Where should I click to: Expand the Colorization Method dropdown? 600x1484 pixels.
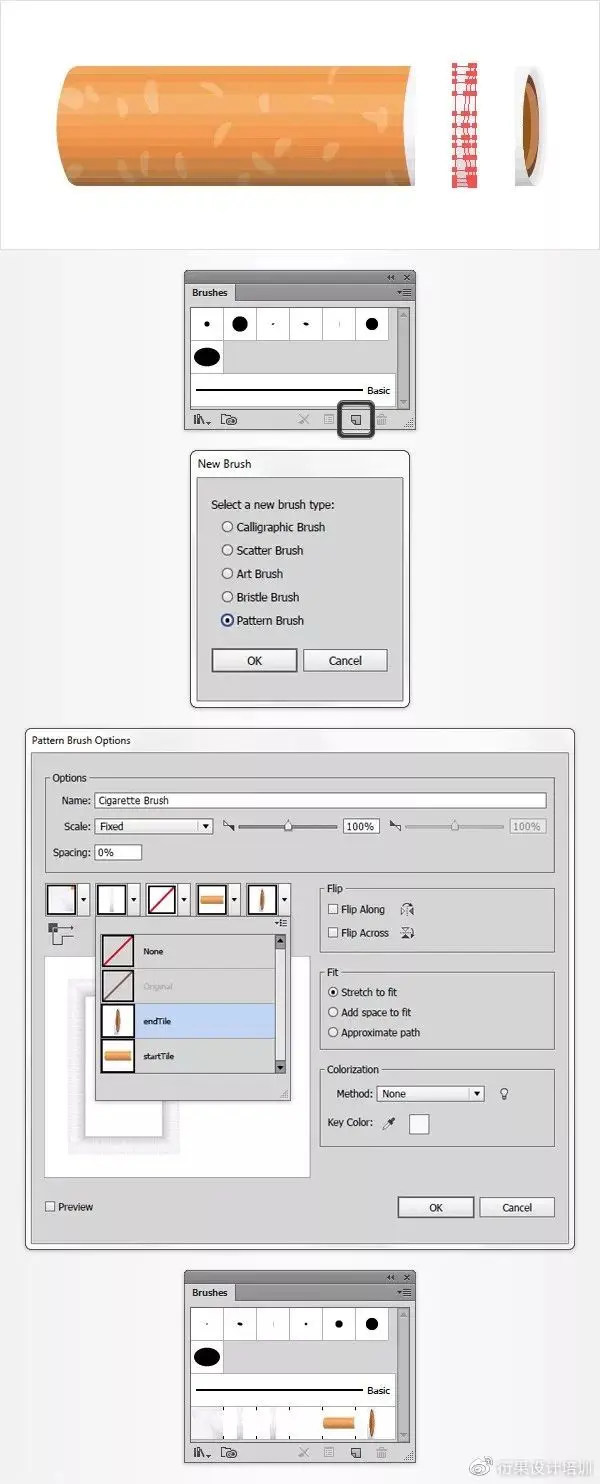click(x=430, y=1094)
